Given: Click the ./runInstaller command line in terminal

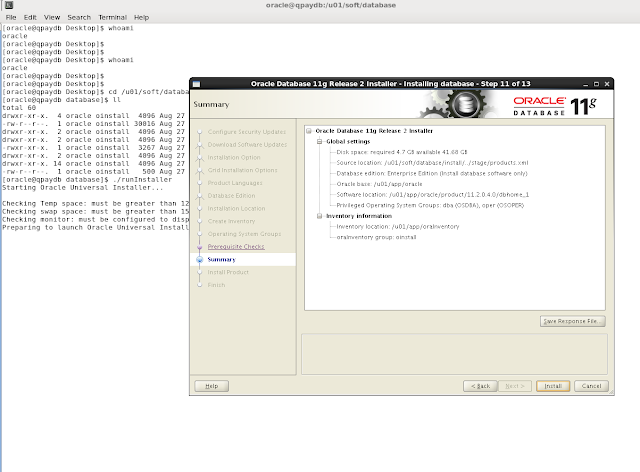Looking at the screenshot, I should [87, 180].
